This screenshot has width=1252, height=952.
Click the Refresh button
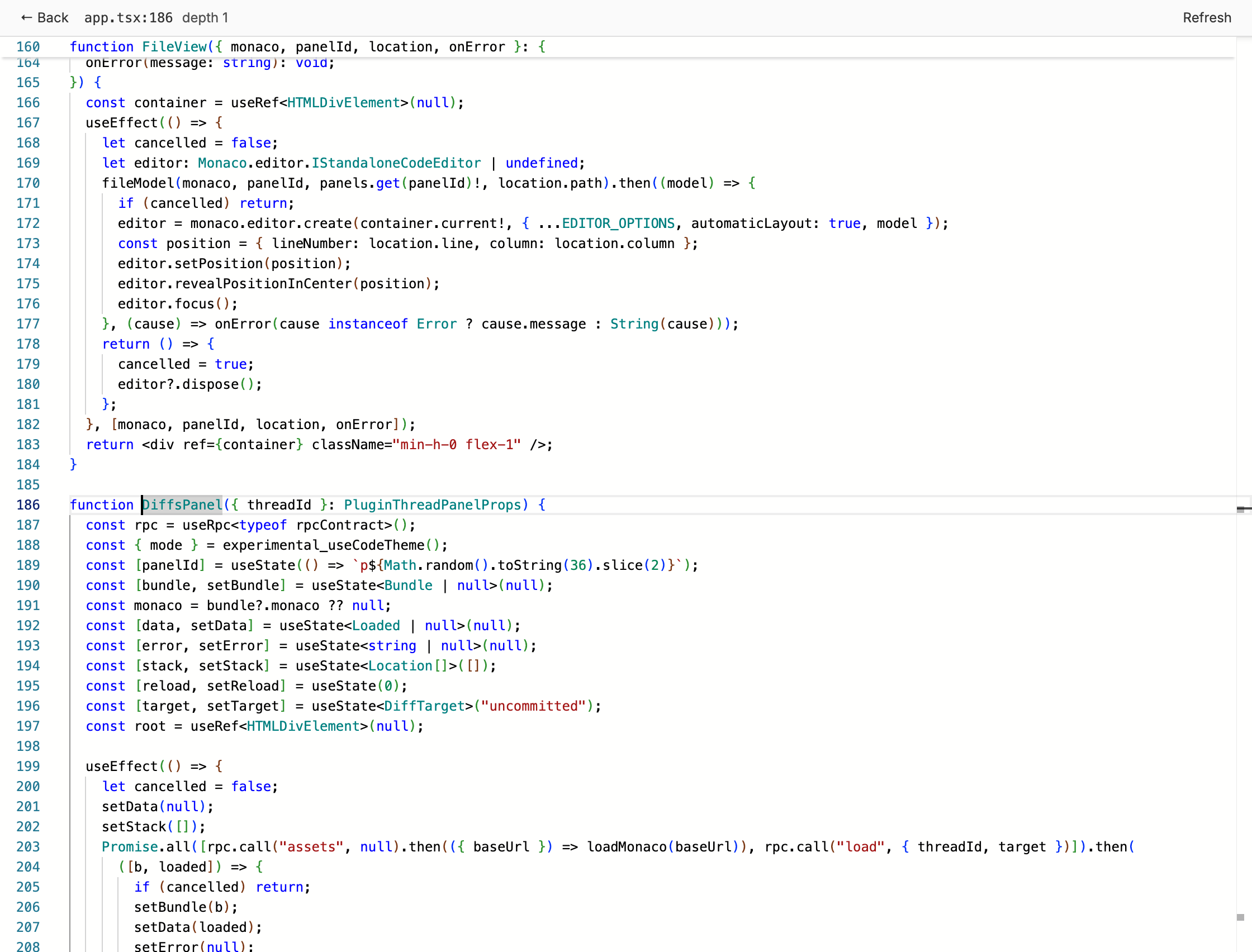tap(1207, 17)
